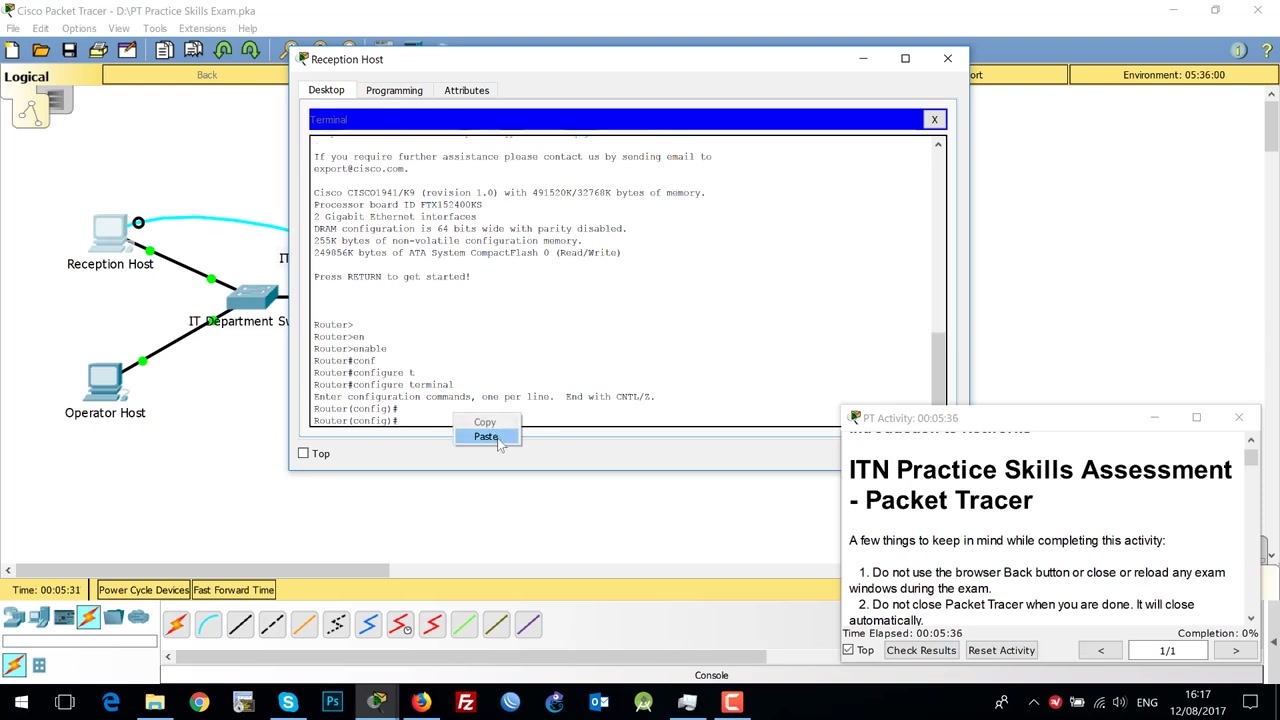Viewport: 1280px width, 720px height.
Task: Open the info icon in main toolbar
Action: [1238, 50]
